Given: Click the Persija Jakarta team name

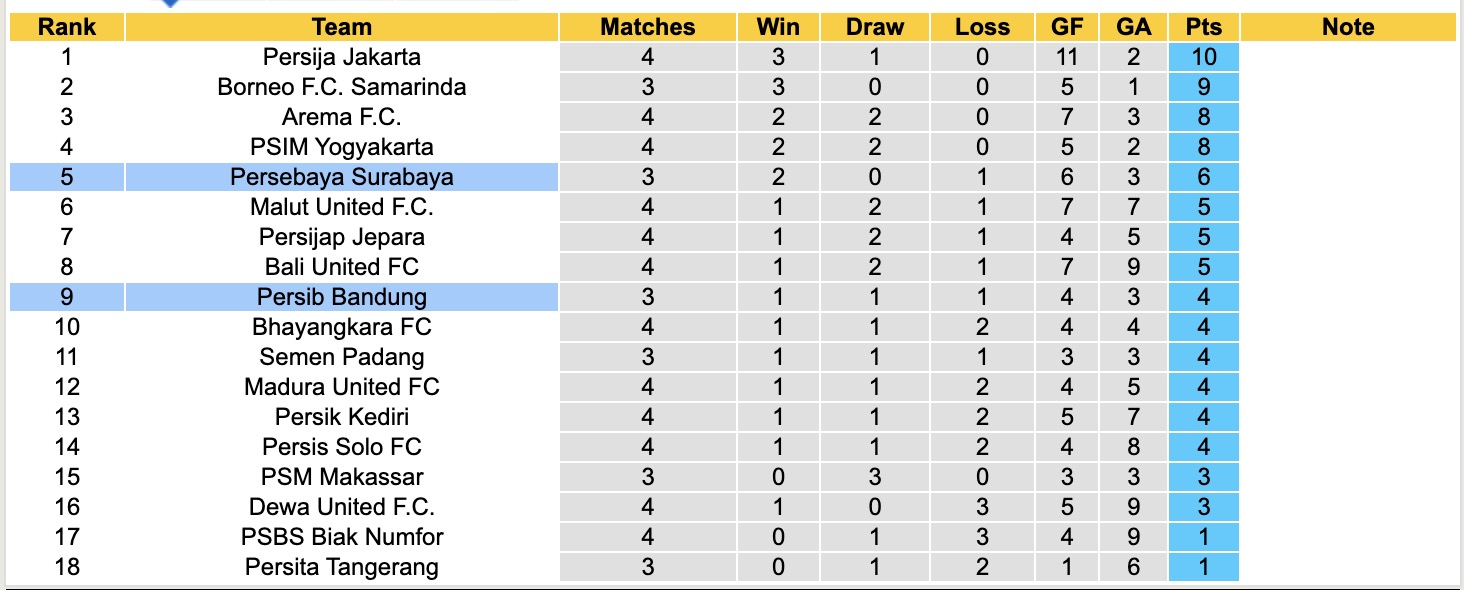Looking at the screenshot, I should (342, 57).
